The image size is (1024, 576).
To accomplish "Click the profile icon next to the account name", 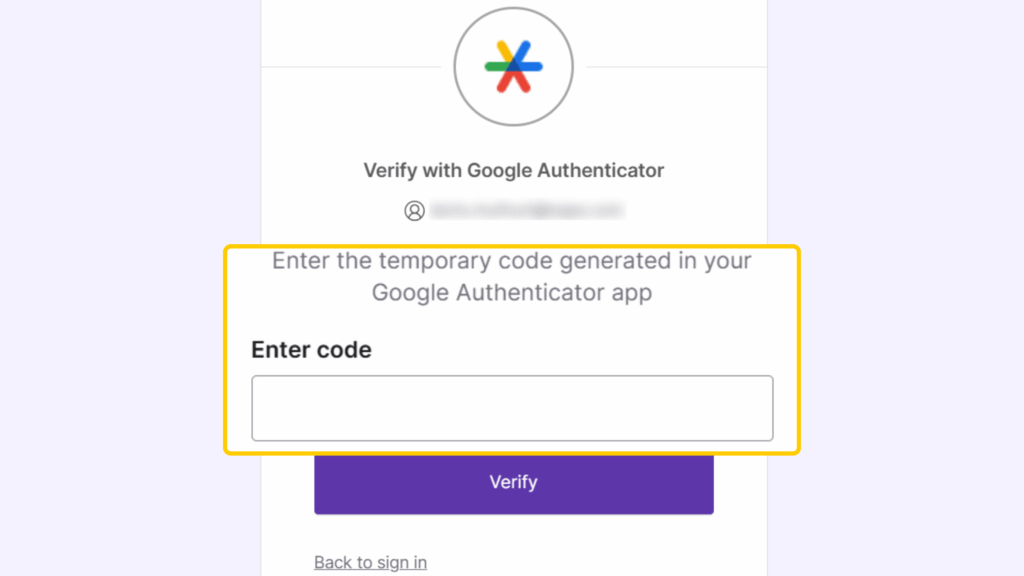I will (414, 211).
